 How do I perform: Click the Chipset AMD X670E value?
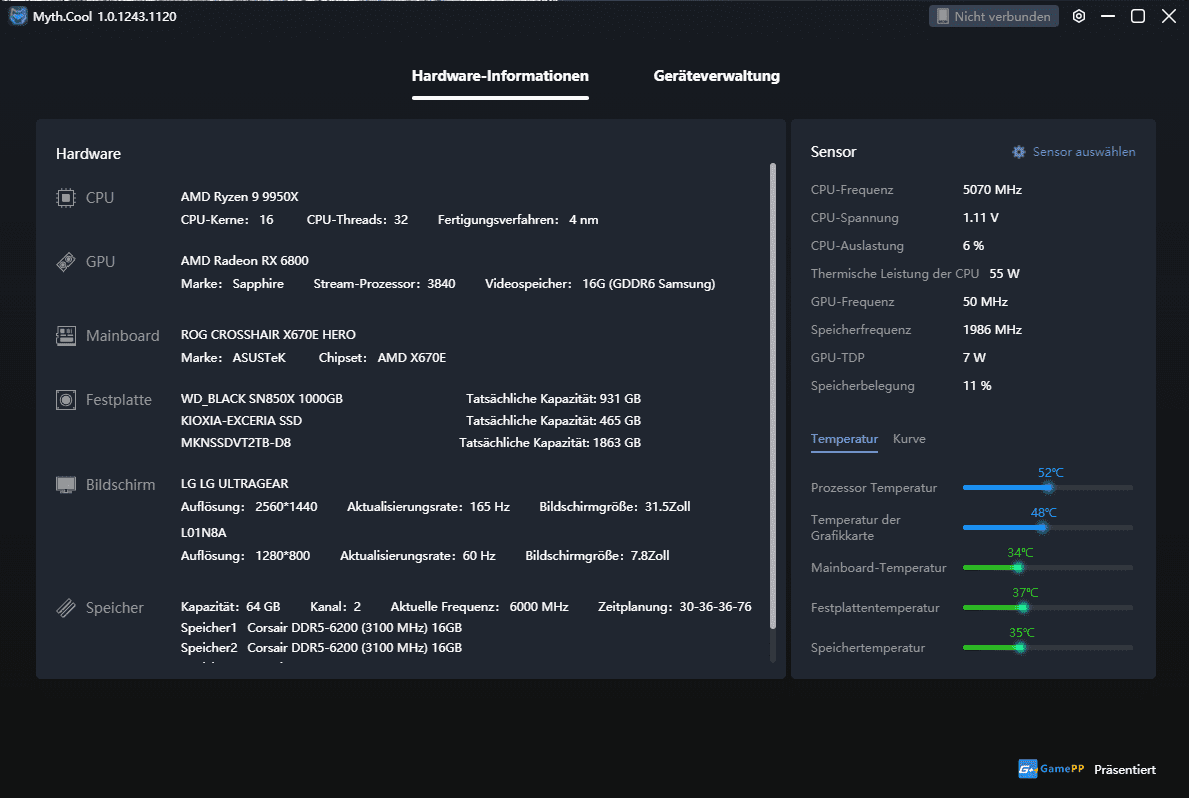[x=411, y=357]
